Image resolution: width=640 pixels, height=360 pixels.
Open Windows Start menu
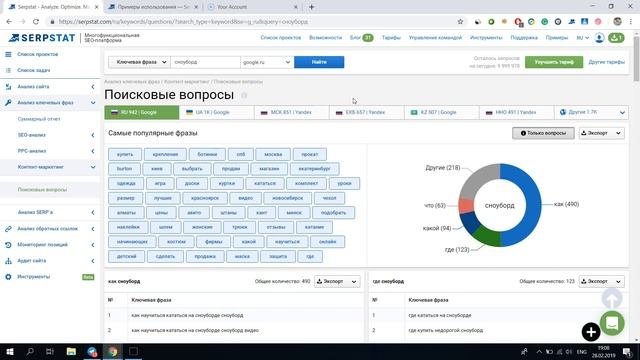(10, 351)
